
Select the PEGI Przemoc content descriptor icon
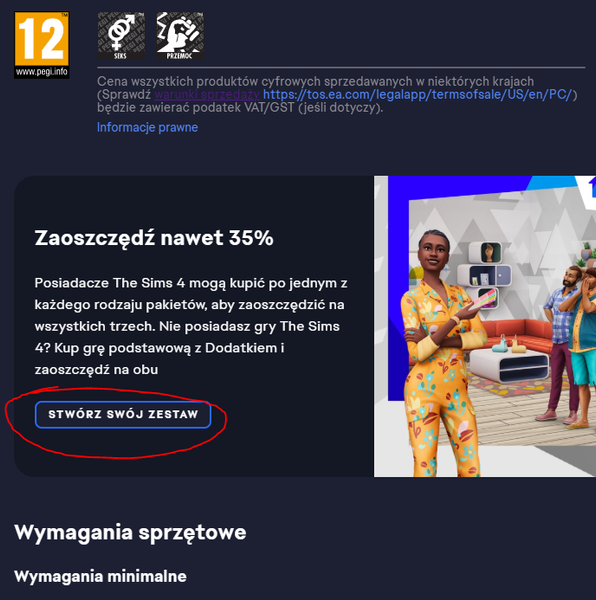point(180,36)
